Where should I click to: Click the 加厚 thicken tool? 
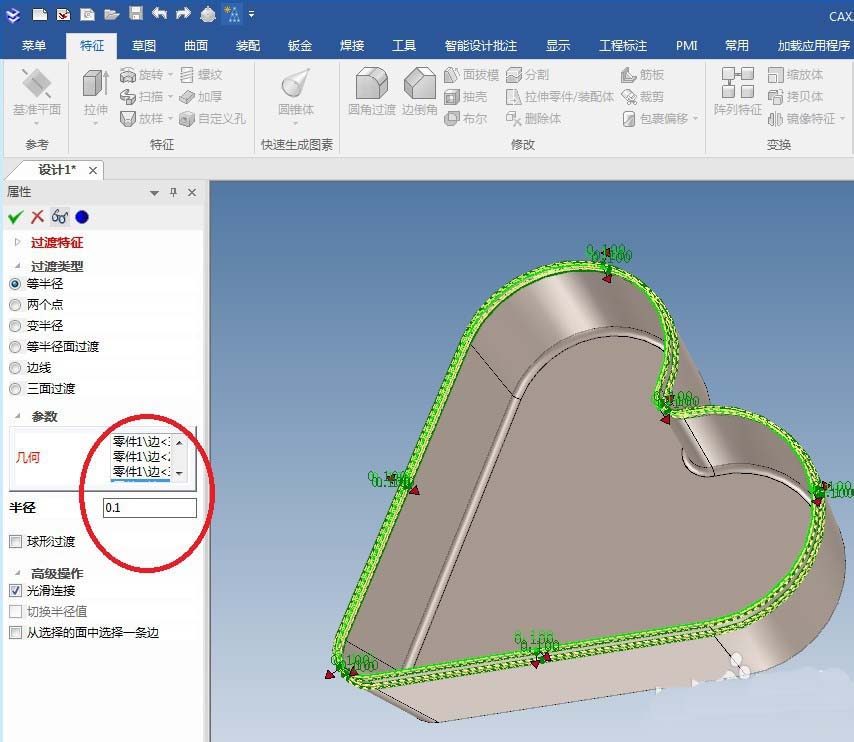201,96
